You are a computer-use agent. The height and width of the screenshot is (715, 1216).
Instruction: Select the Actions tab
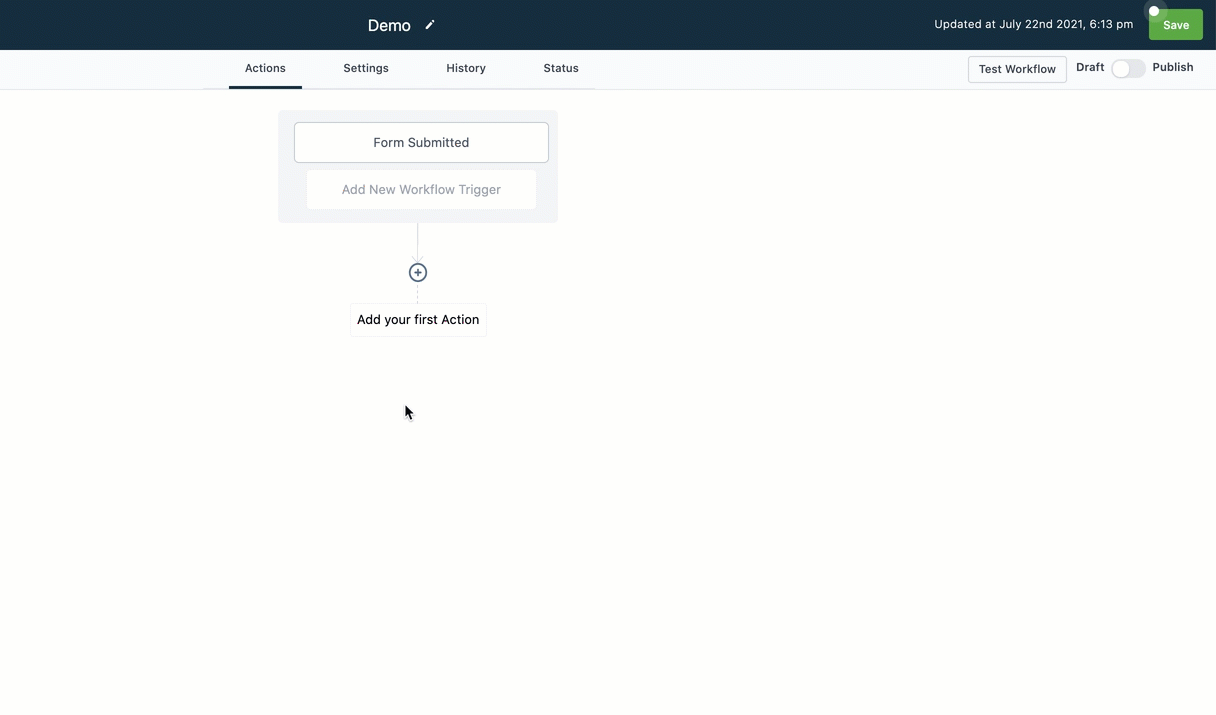[x=265, y=68]
